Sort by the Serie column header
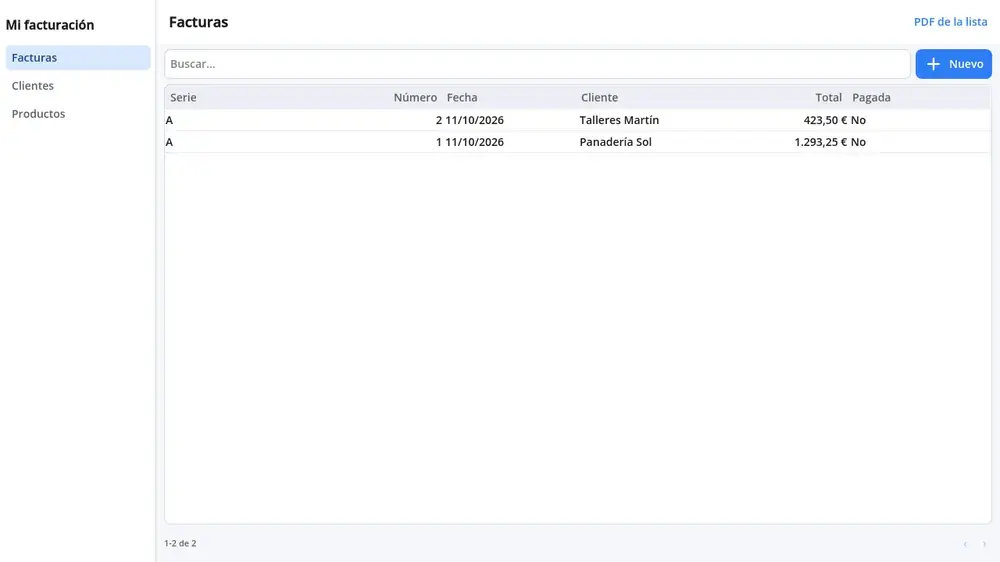Screen dimensions: 1000x562 [183, 98]
